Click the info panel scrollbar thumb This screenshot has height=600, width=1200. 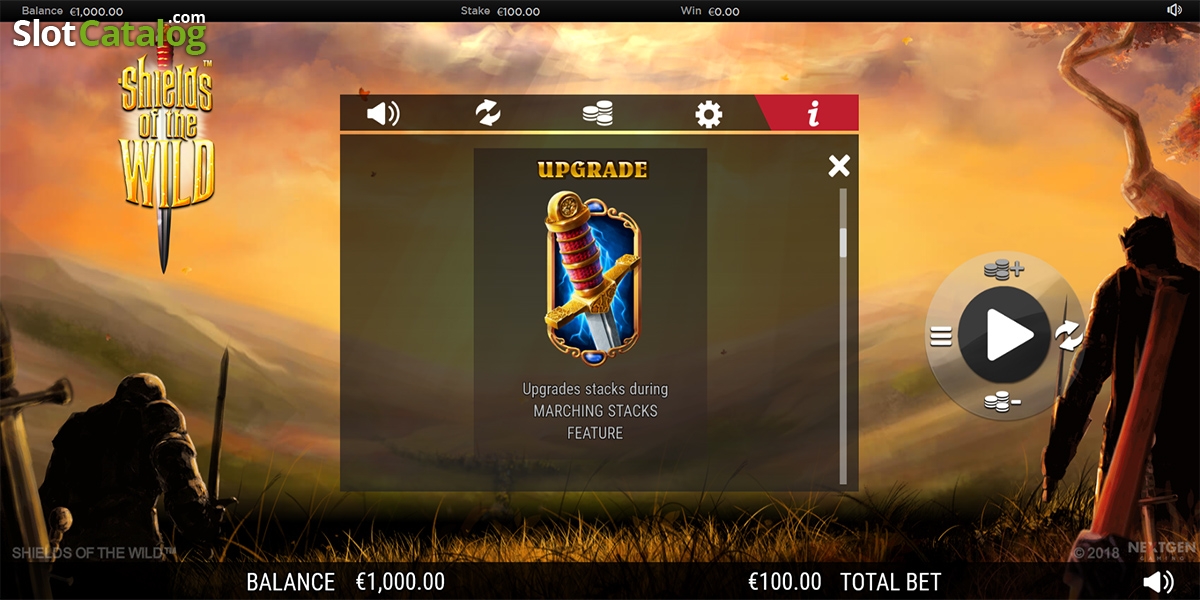tap(843, 243)
